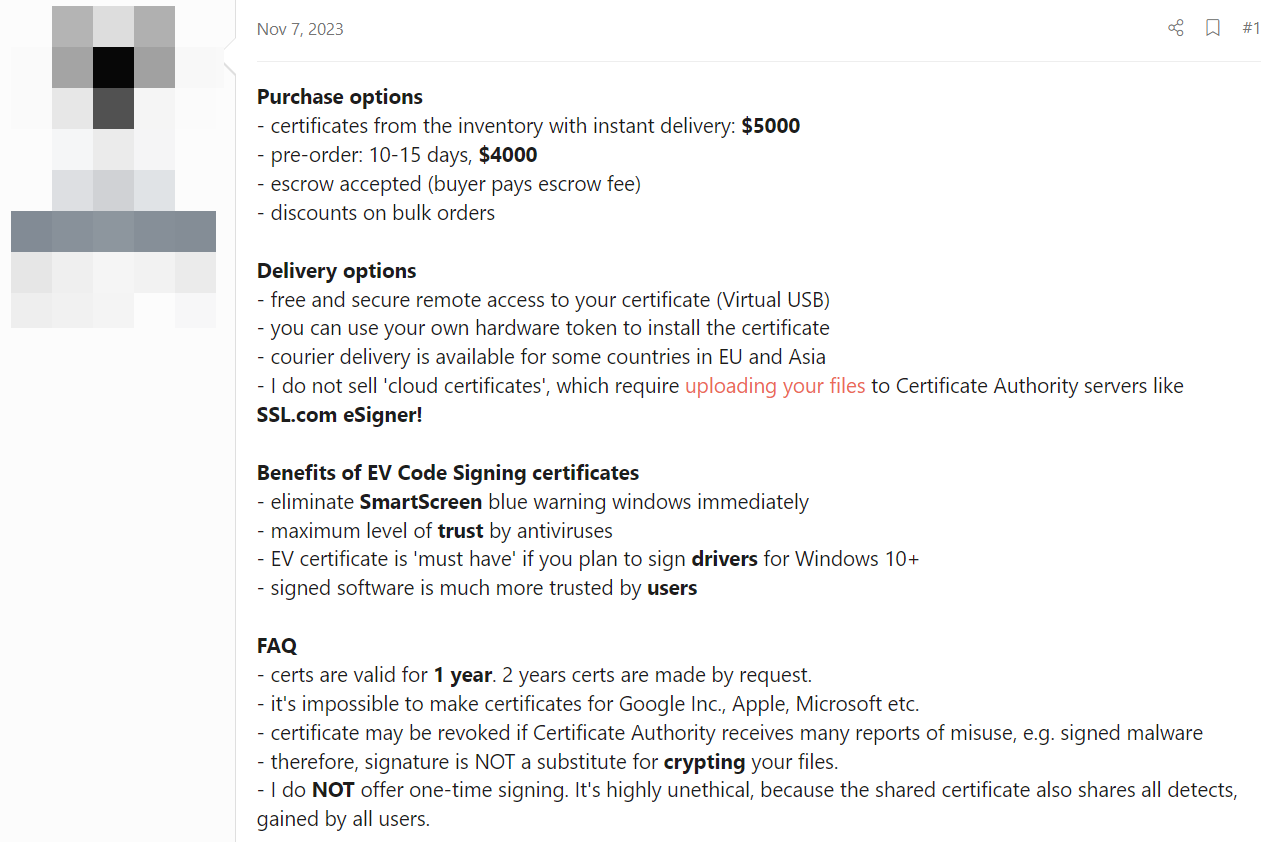Click the line "escrow accepted (buyer pays escrow fee)"
Screen dimensions: 1273x842
pos(449,184)
